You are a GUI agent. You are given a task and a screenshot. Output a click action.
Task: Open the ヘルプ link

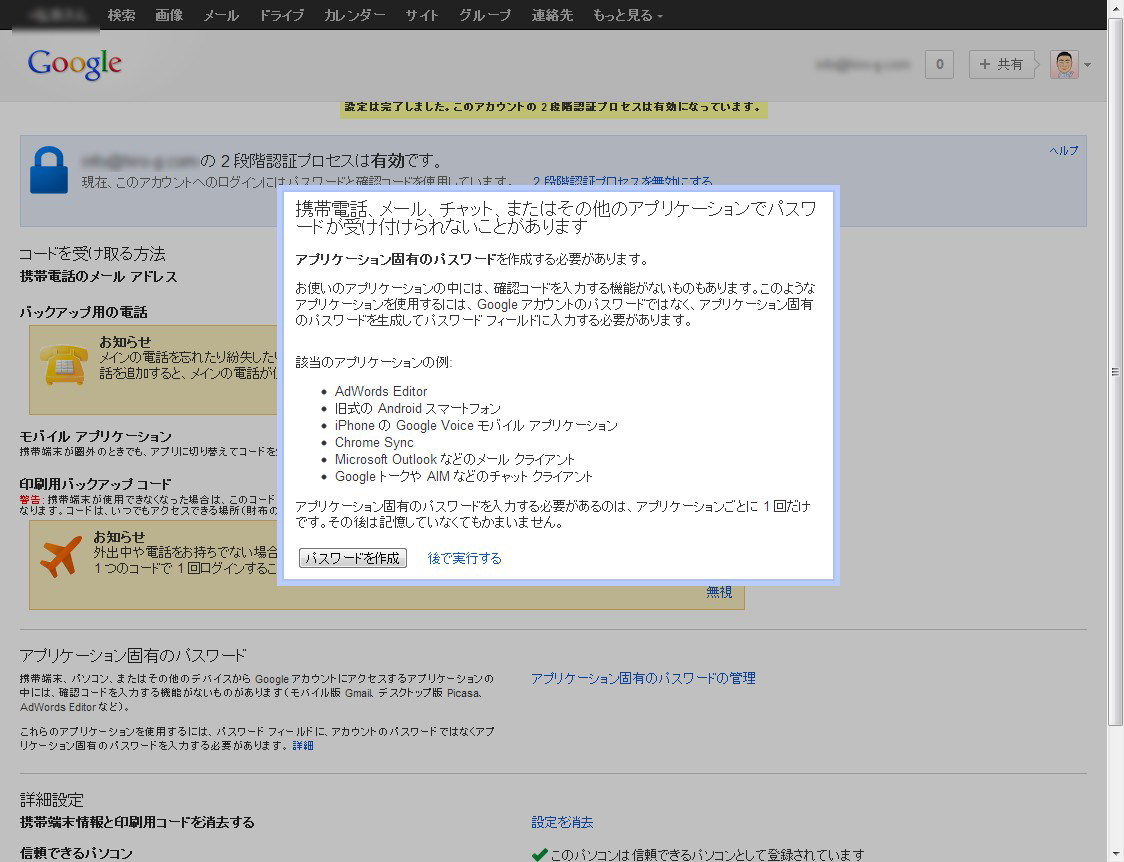[x=1064, y=150]
